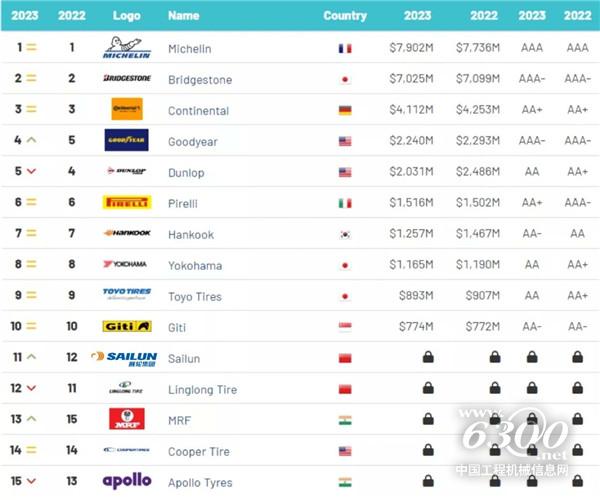
Task: Click the lock icon in Sailun's 2023 value column
Action: click(x=428, y=358)
